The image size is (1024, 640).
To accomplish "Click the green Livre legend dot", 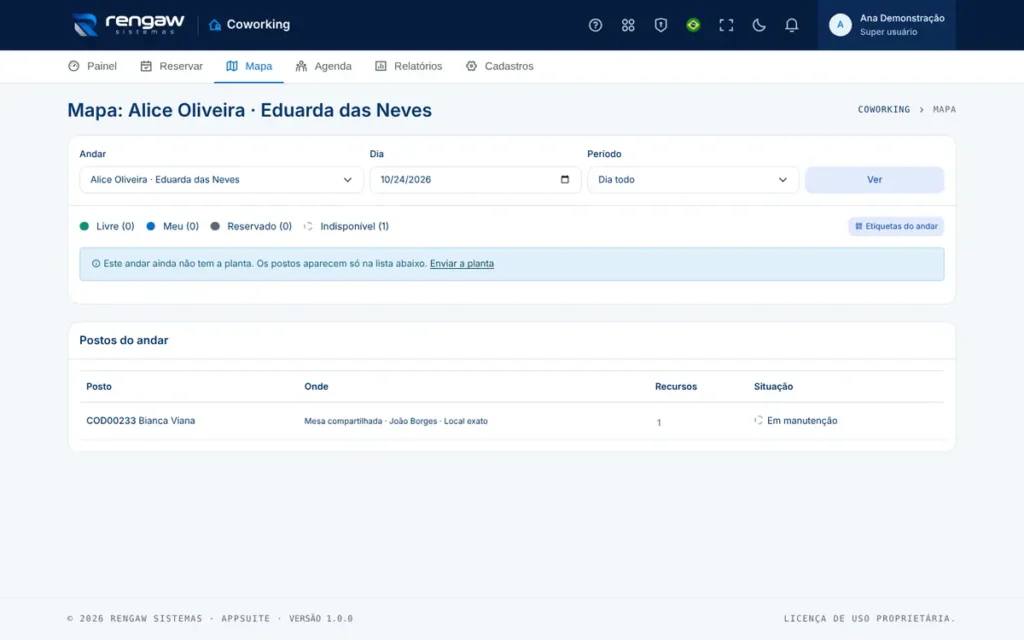I will [x=84, y=226].
